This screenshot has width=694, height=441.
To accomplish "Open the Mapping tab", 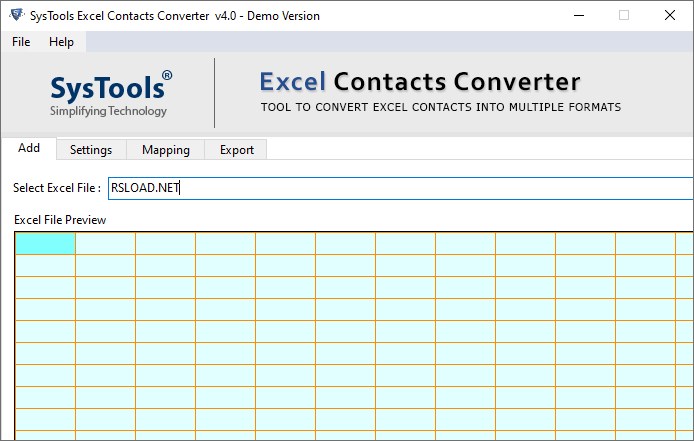I will tap(166, 150).
